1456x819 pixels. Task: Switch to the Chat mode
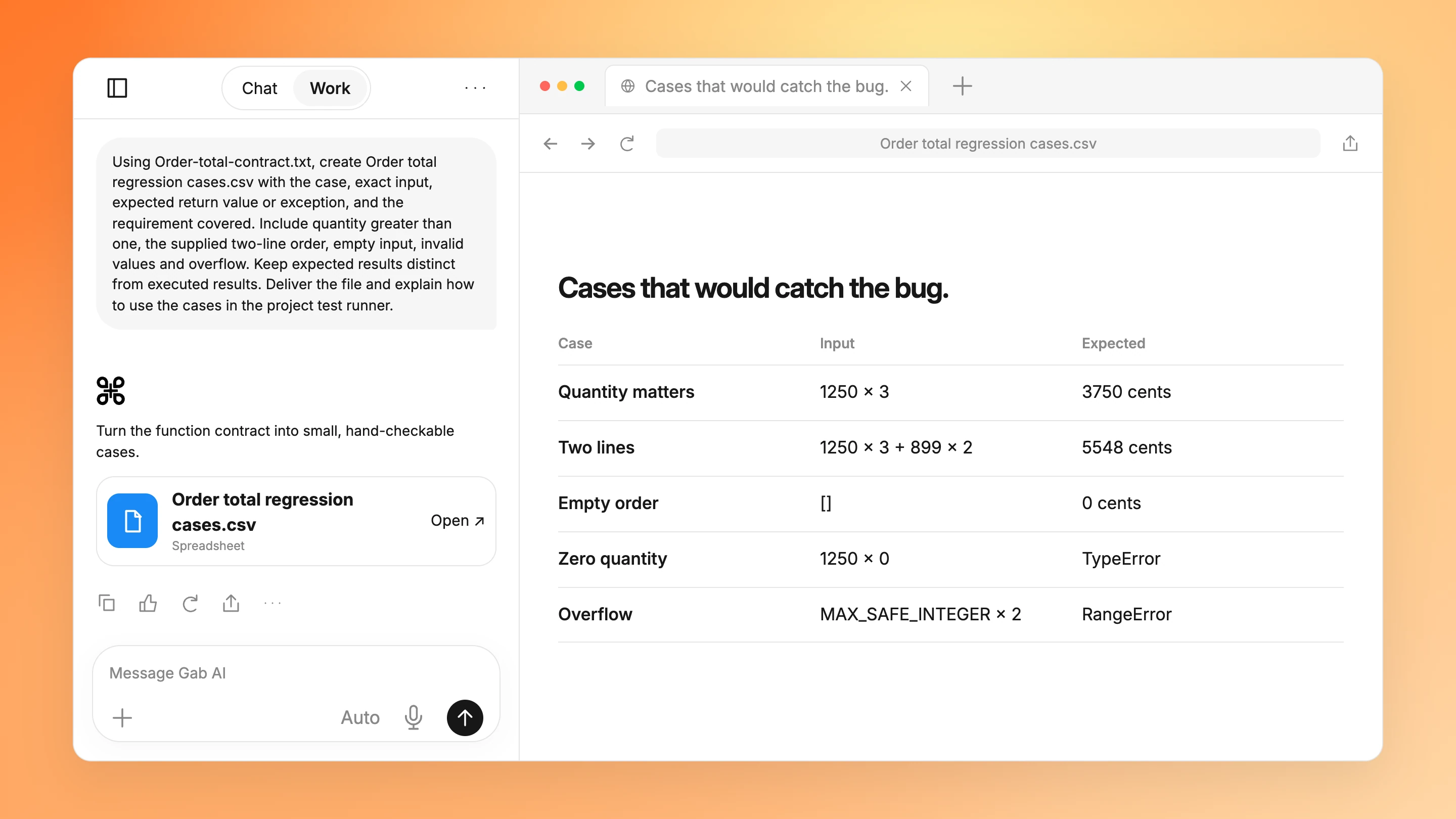[x=259, y=88]
